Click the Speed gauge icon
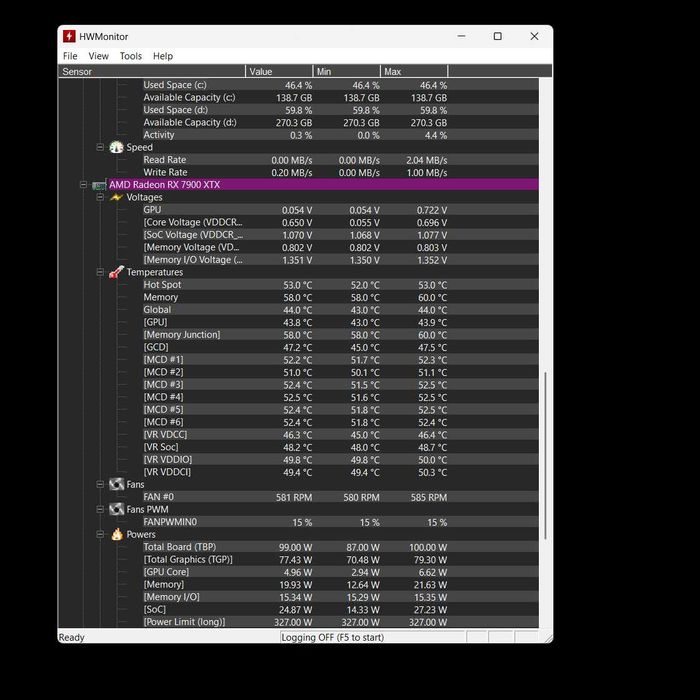 [116, 147]
